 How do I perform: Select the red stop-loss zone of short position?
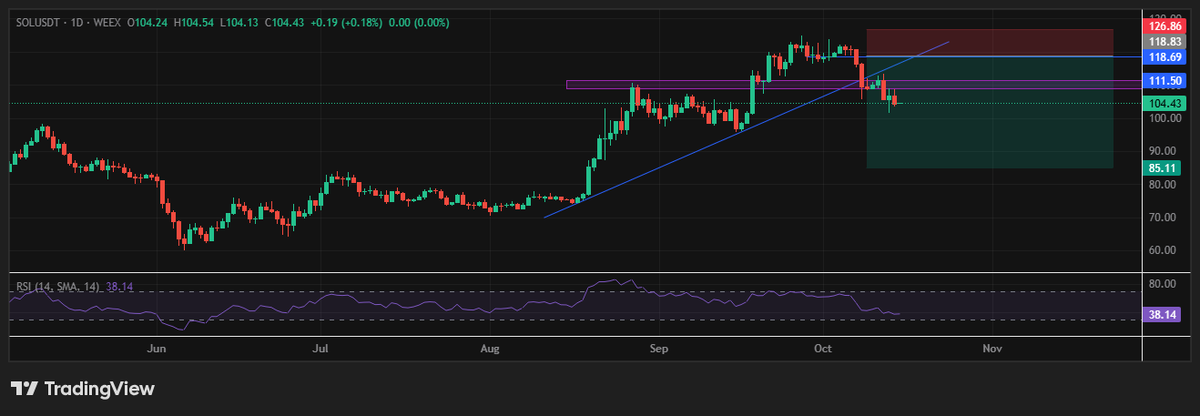tap(989, 42)
